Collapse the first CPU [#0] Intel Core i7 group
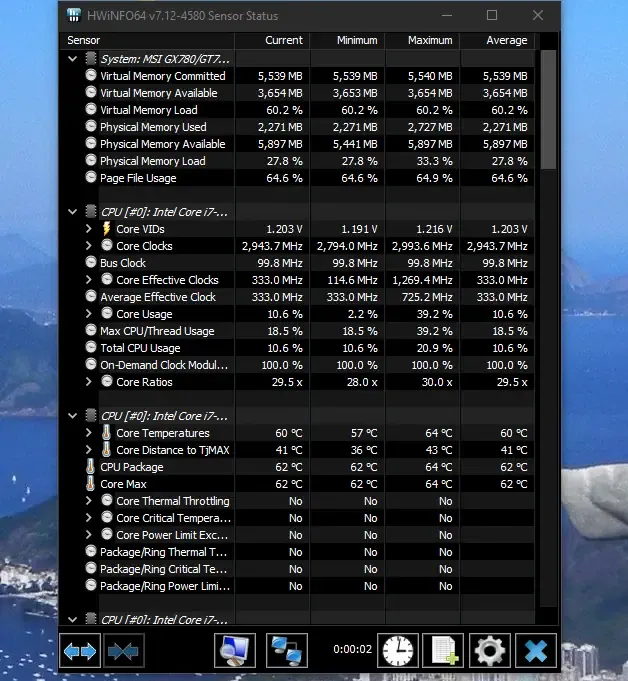Image resolution: width=628 pixels, height=681 pixels. [73, 212]
